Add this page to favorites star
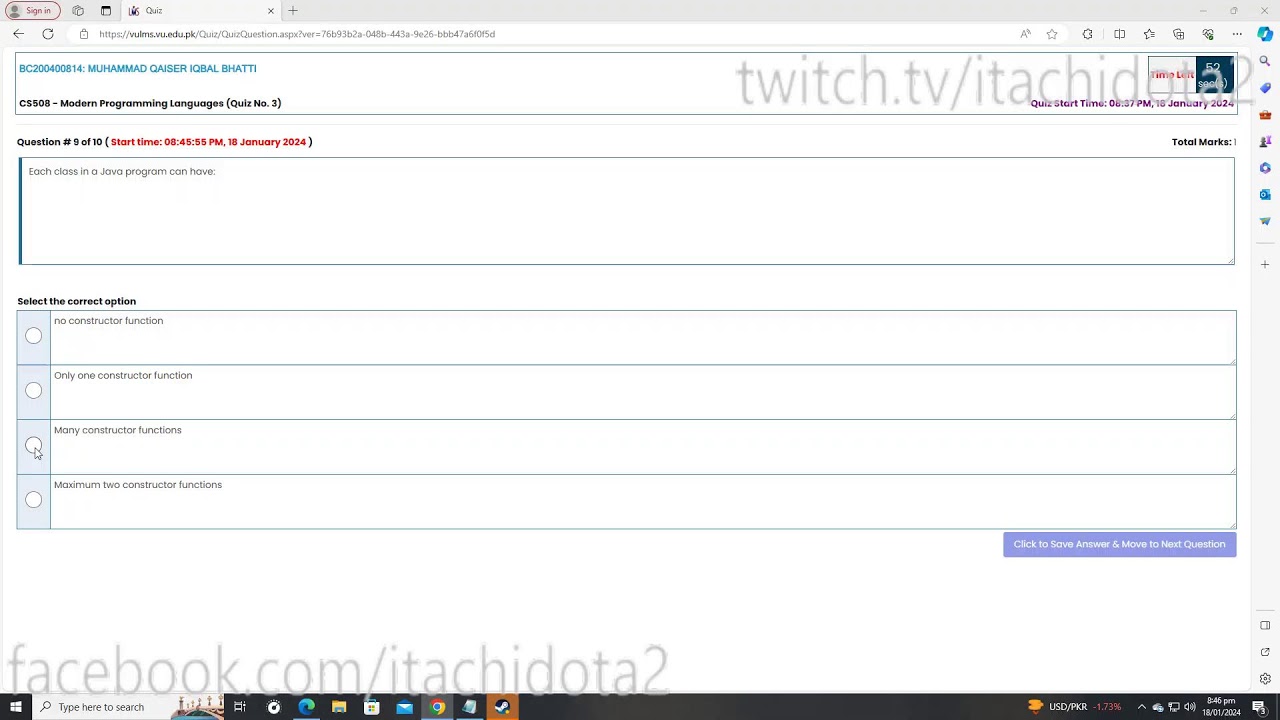 [1052, 34]
